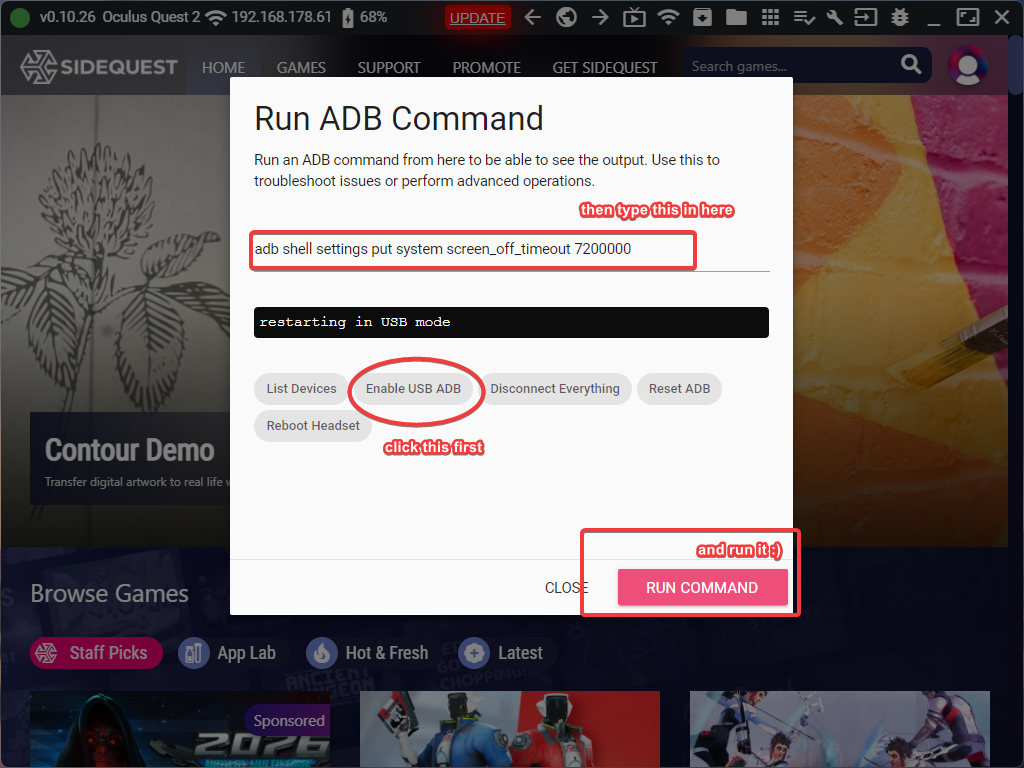Click the 'Transfer digital artwork to real life' description
This screenshot has width=1024, height=768.
(137, 482)
